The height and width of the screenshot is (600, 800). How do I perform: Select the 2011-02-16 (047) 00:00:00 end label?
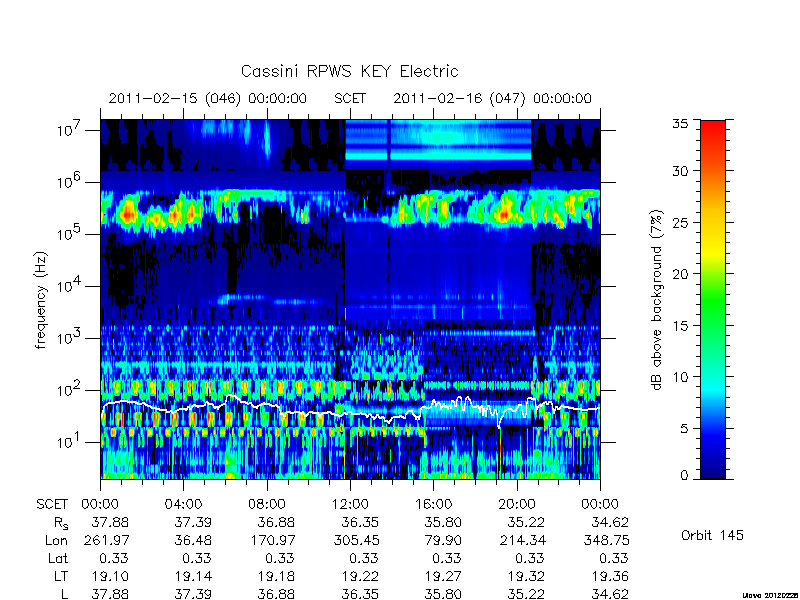click(492, 98)
